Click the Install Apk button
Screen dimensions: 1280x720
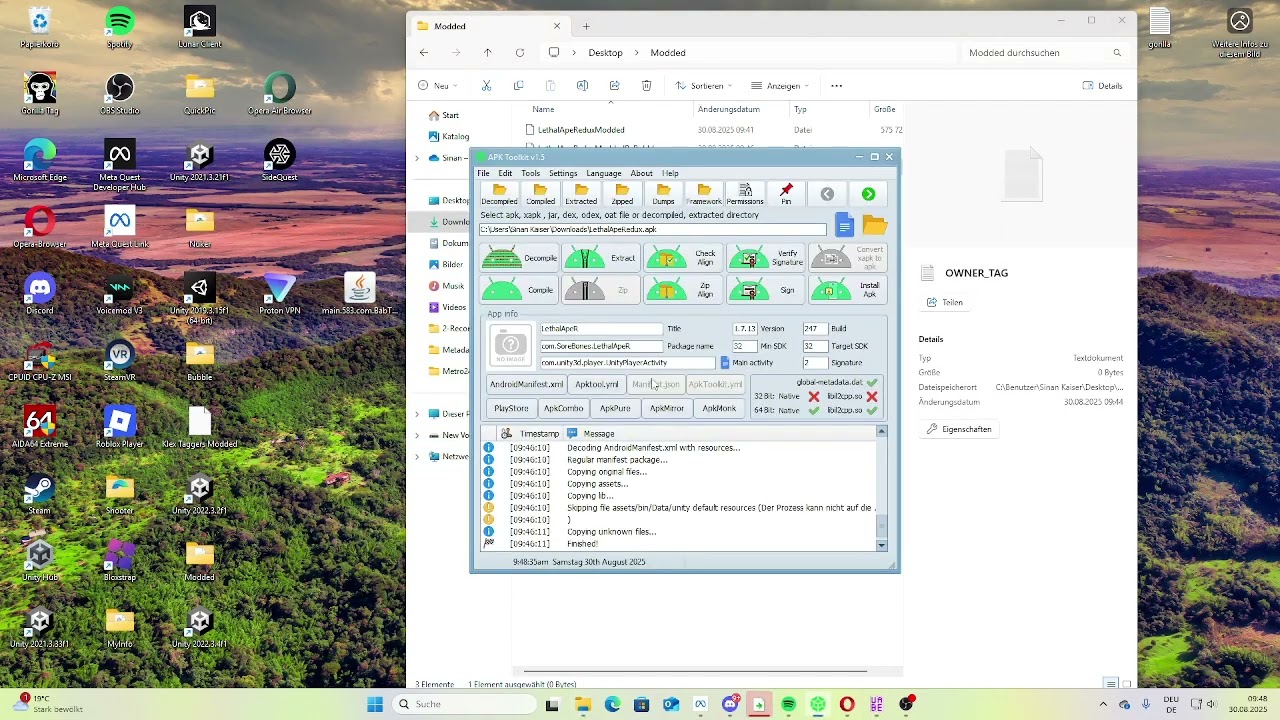pyautogui.click(x=848, y=290)
